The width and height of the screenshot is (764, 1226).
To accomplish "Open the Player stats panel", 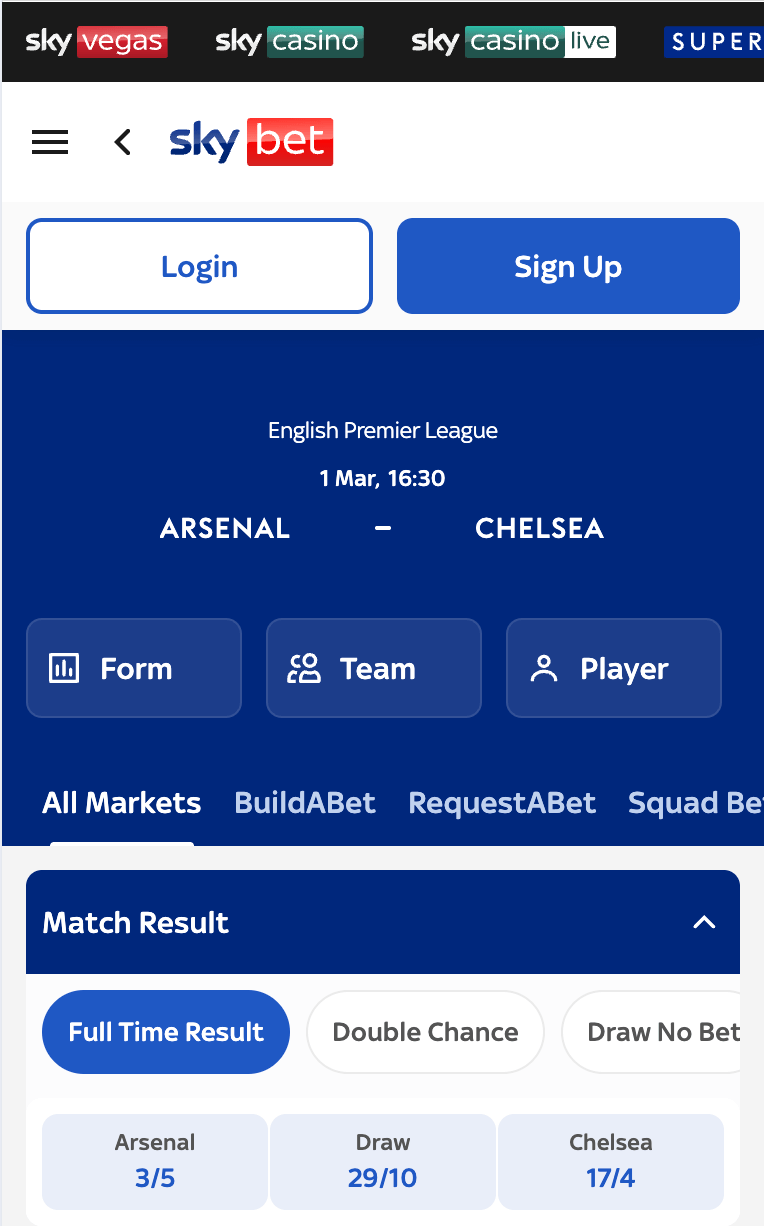I will [x=614, y=668].
